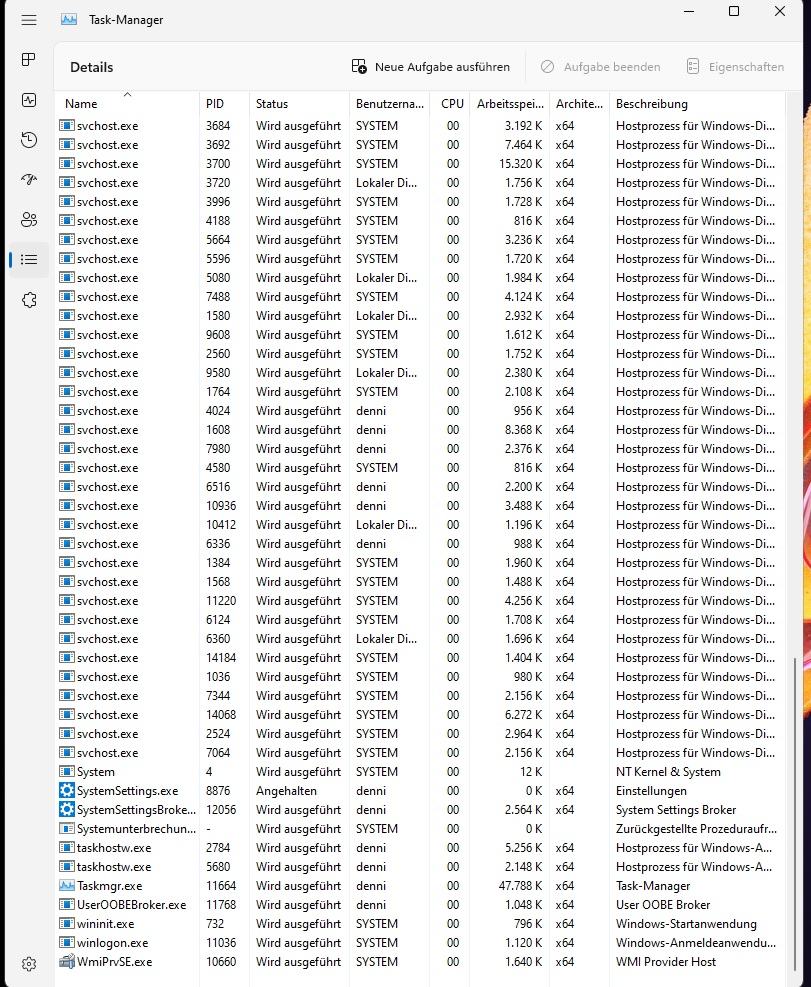Sort by the Benutzername column header
The image size is (811, 987).
click(x=390, y=104)
